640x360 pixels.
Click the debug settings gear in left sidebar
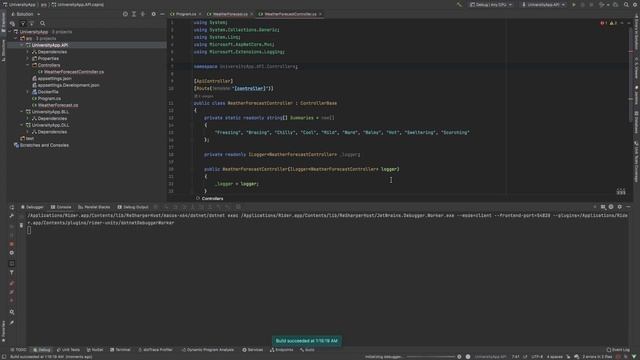[x=11, y=253]
